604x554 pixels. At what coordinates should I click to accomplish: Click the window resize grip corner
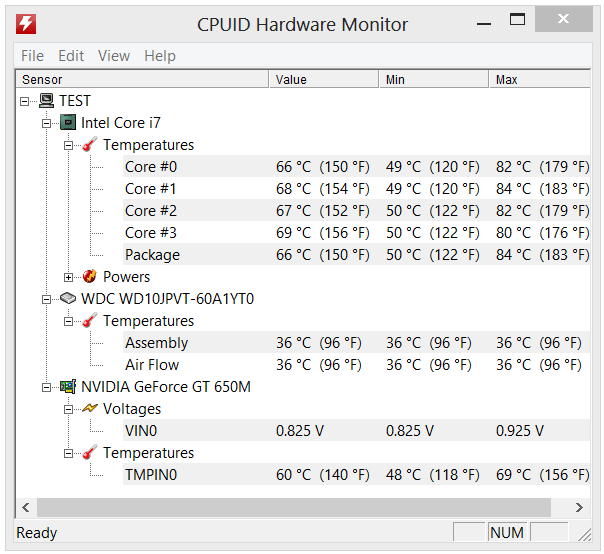[x=584, y=535]
